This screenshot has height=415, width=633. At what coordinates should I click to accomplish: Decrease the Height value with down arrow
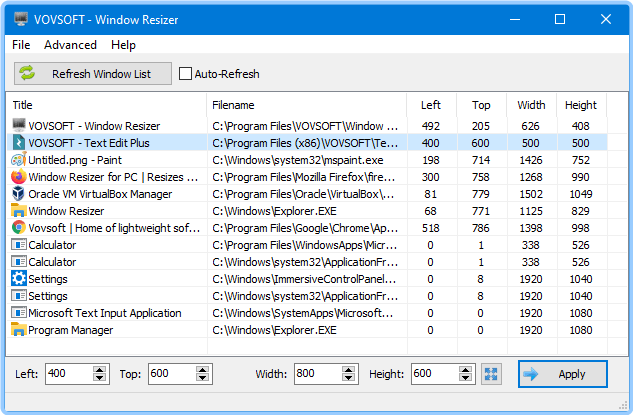465,378
